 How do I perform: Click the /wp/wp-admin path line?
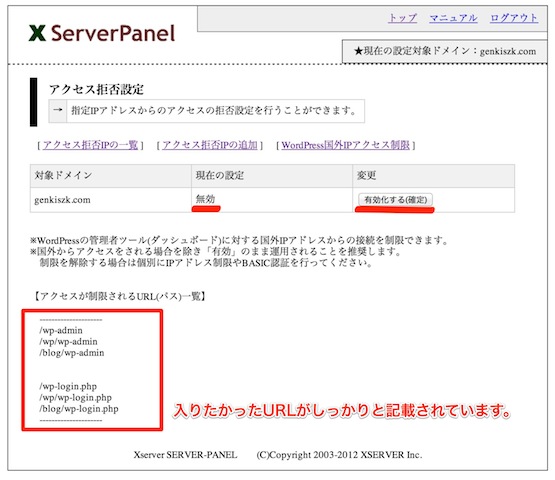[68, 342]
